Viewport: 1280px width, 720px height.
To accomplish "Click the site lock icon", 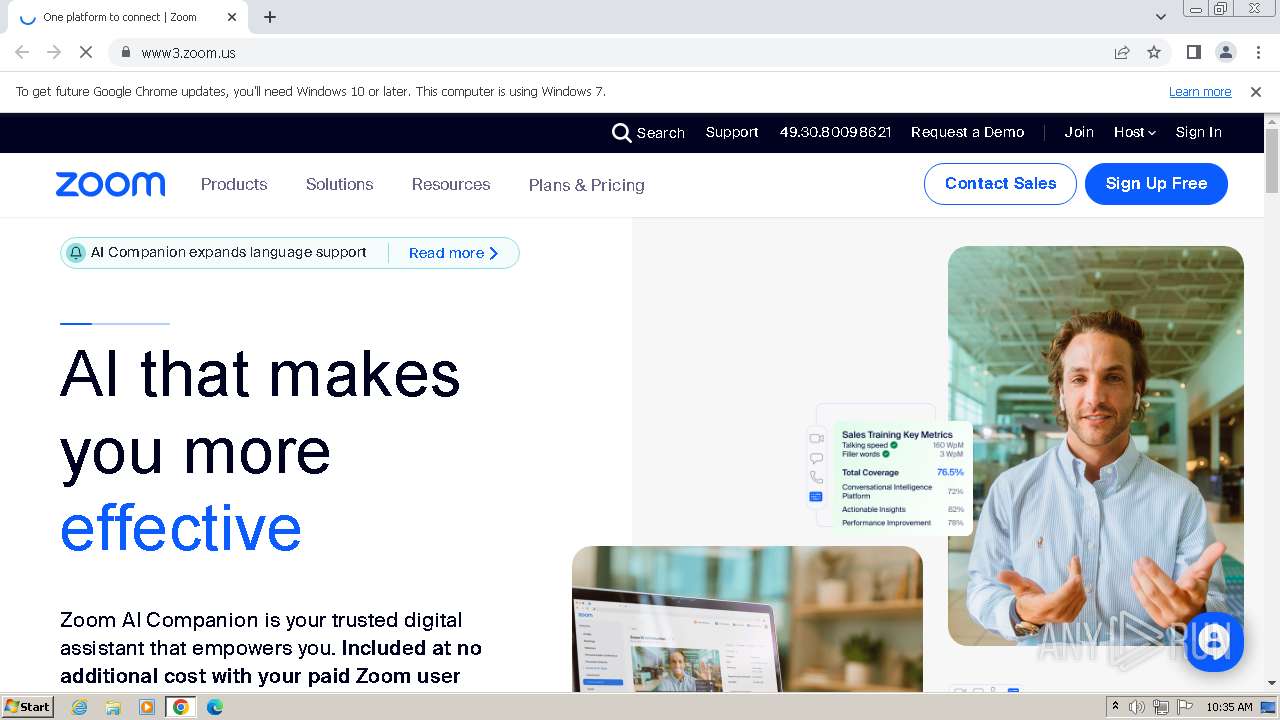I will (x=125, y=52).
